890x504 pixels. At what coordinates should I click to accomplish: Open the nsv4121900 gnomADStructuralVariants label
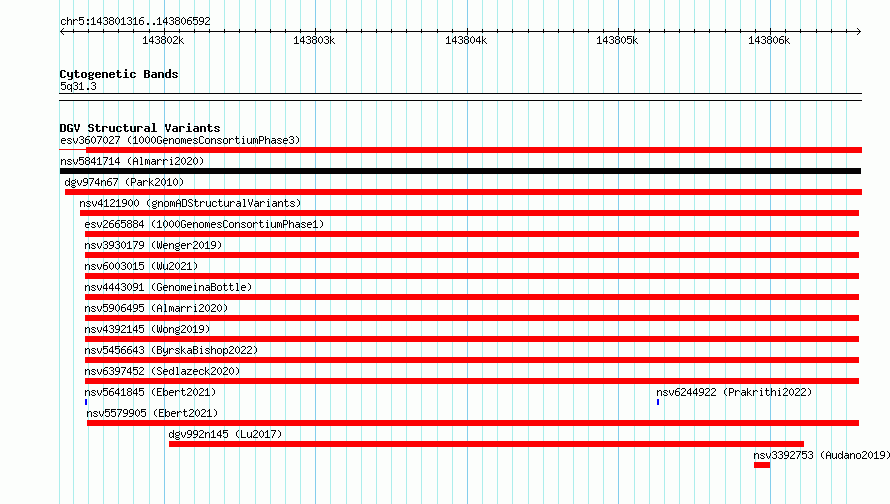click(x=190, y=203)
